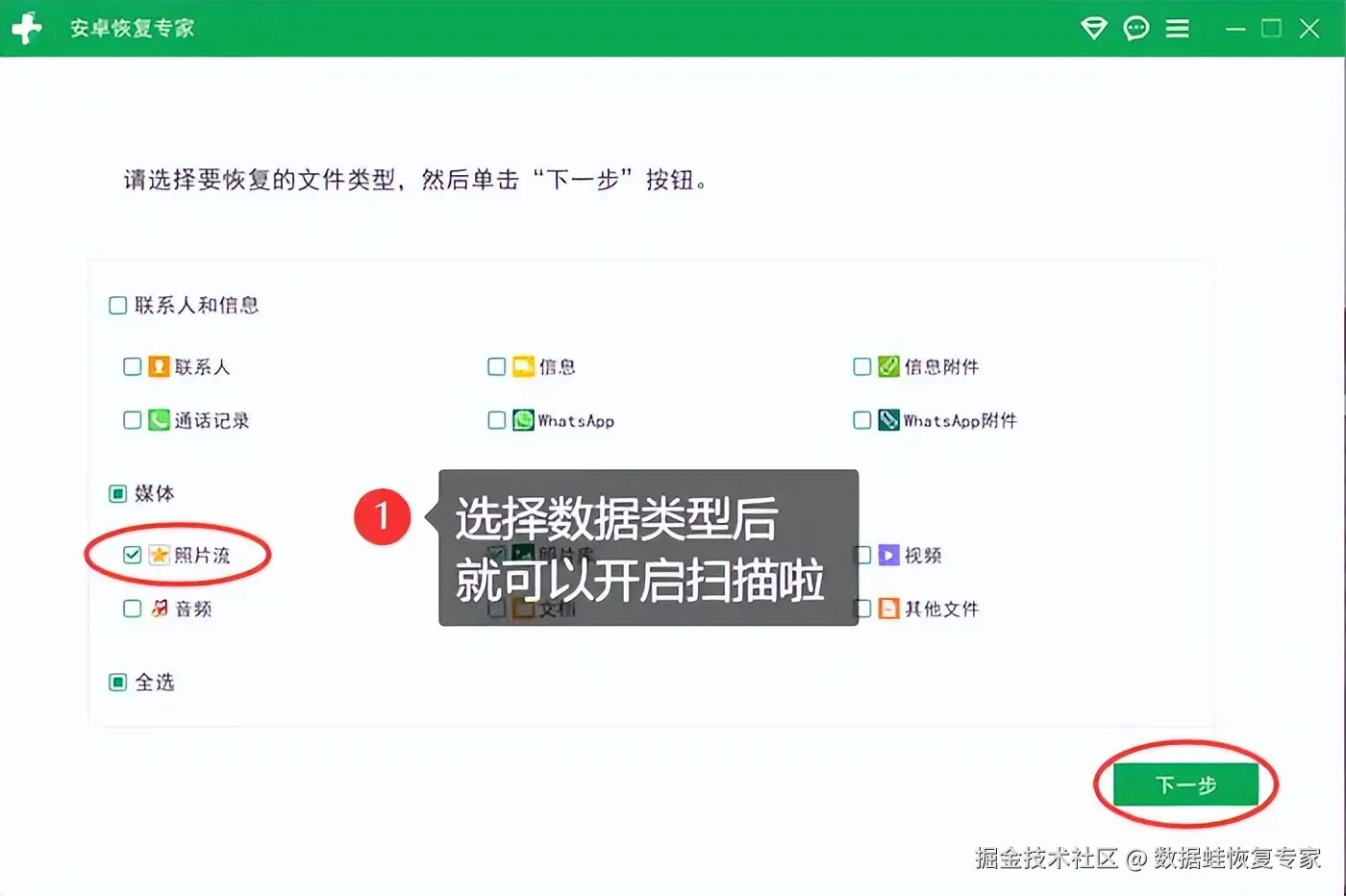Image resolution: width=1346 pixels, height=896 pixels.
Task: Check the WhatsApp附件 checkbox
Action: tap(861, 420)
